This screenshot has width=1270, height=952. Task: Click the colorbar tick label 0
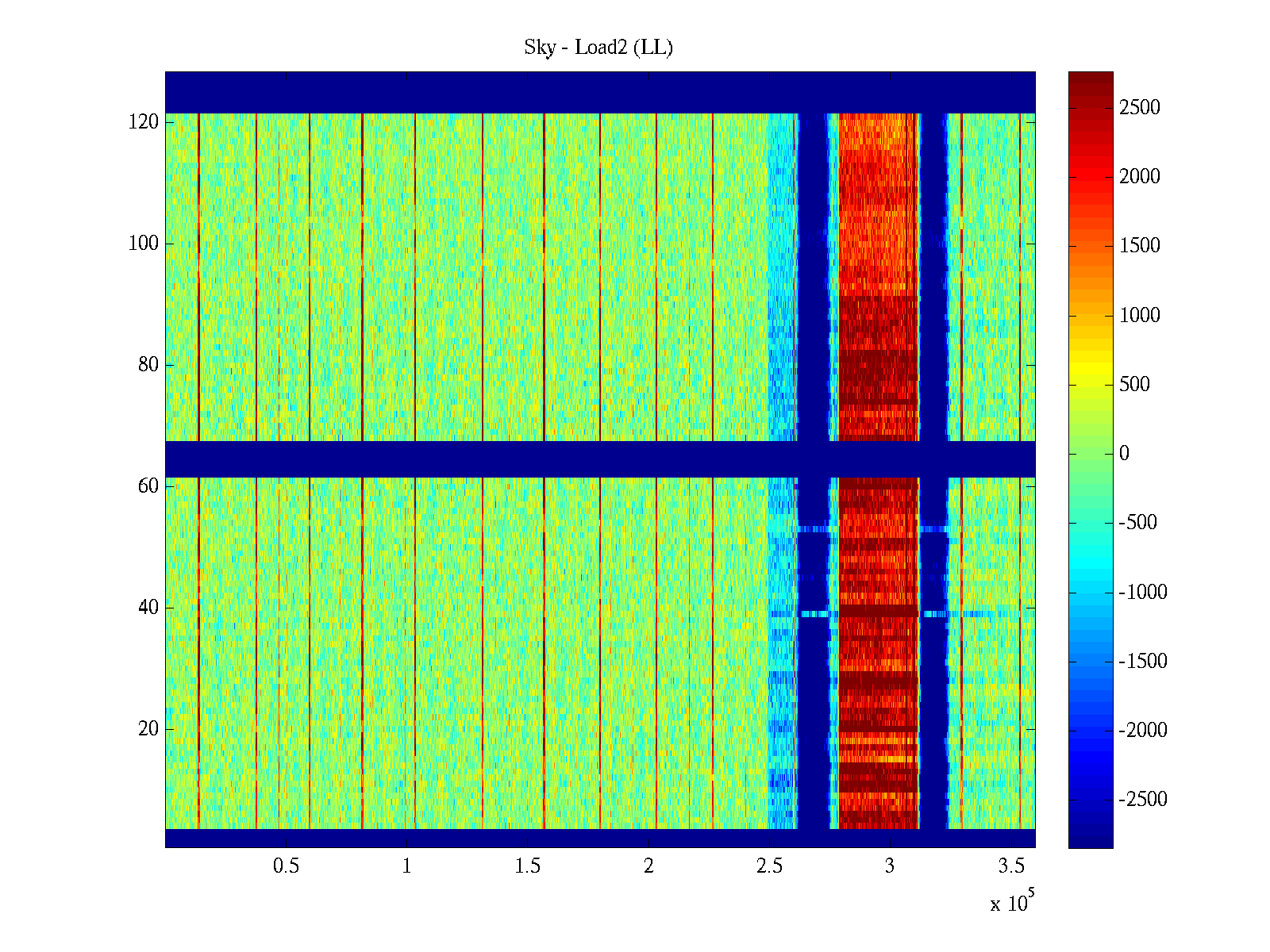[1124, 454]
